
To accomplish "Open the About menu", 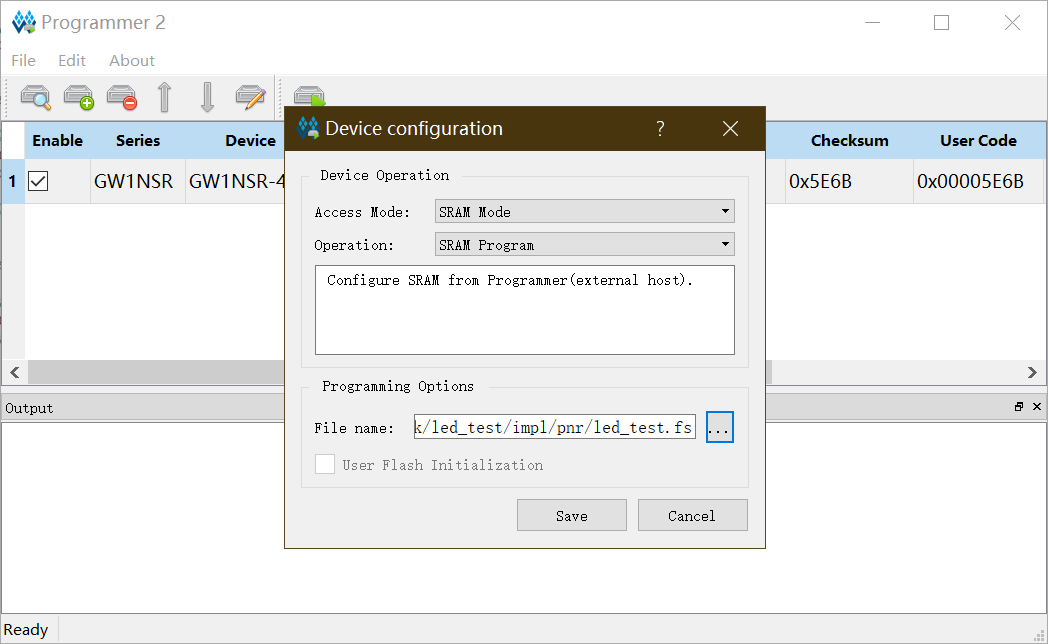I will tap(132, 61).
